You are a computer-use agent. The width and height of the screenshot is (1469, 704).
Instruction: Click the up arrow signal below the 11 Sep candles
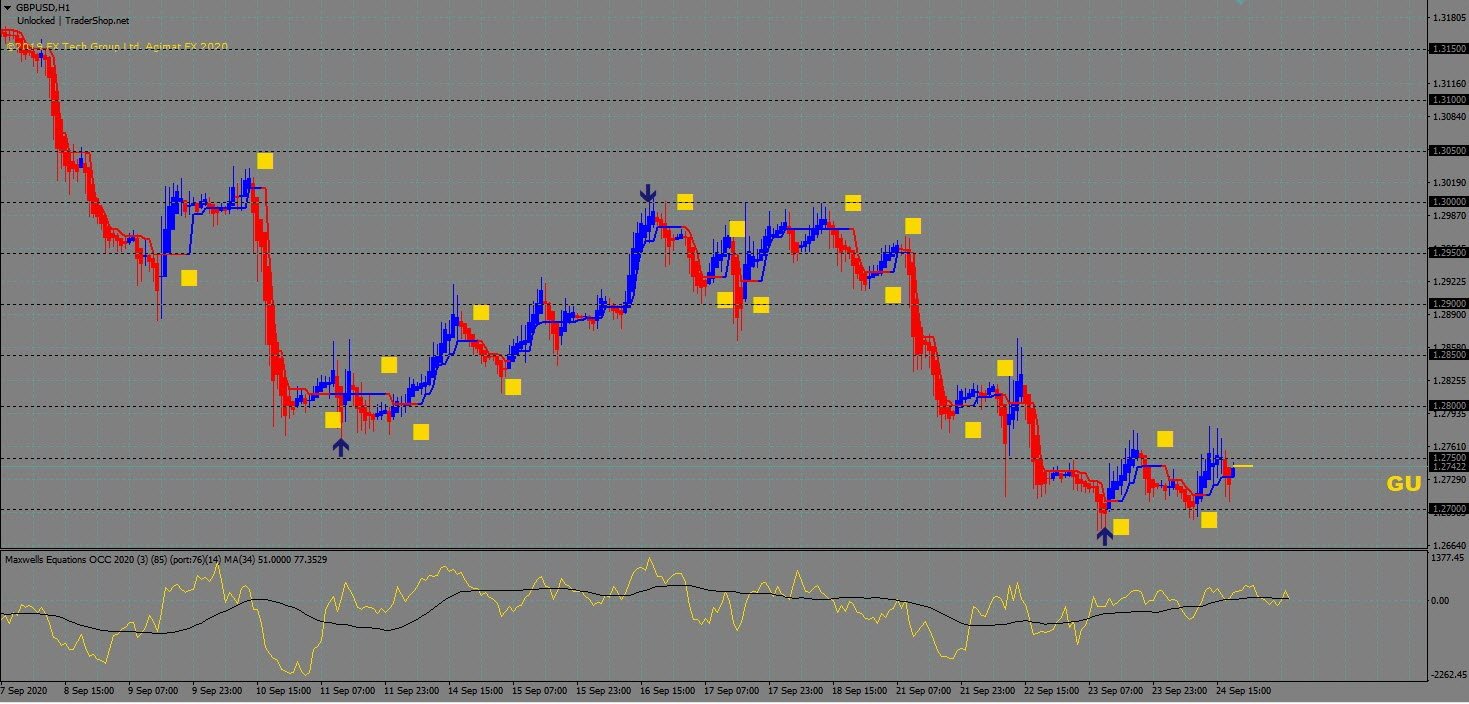[x=341, y=447]
